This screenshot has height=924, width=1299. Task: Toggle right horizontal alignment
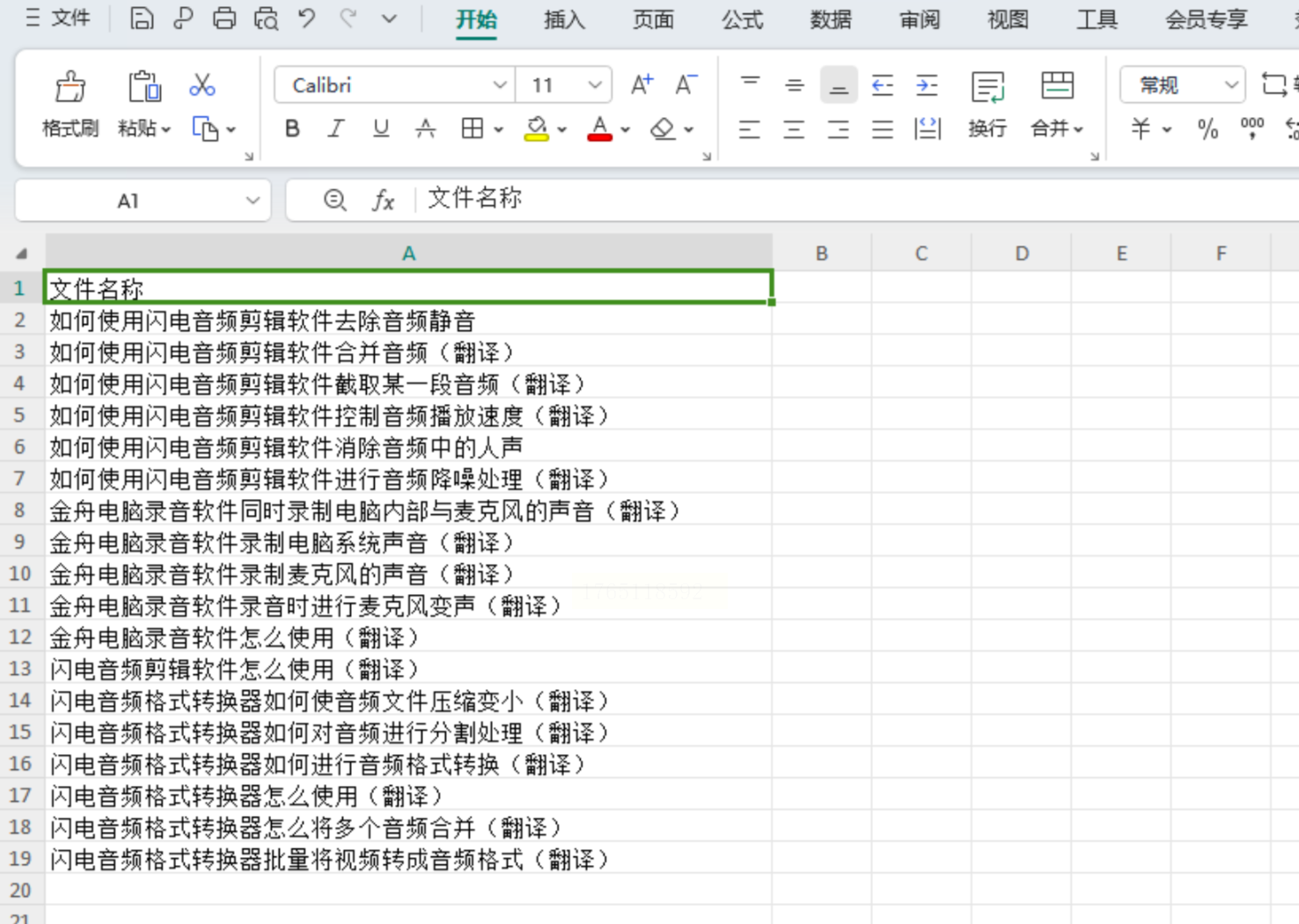[x=839, y=129]
